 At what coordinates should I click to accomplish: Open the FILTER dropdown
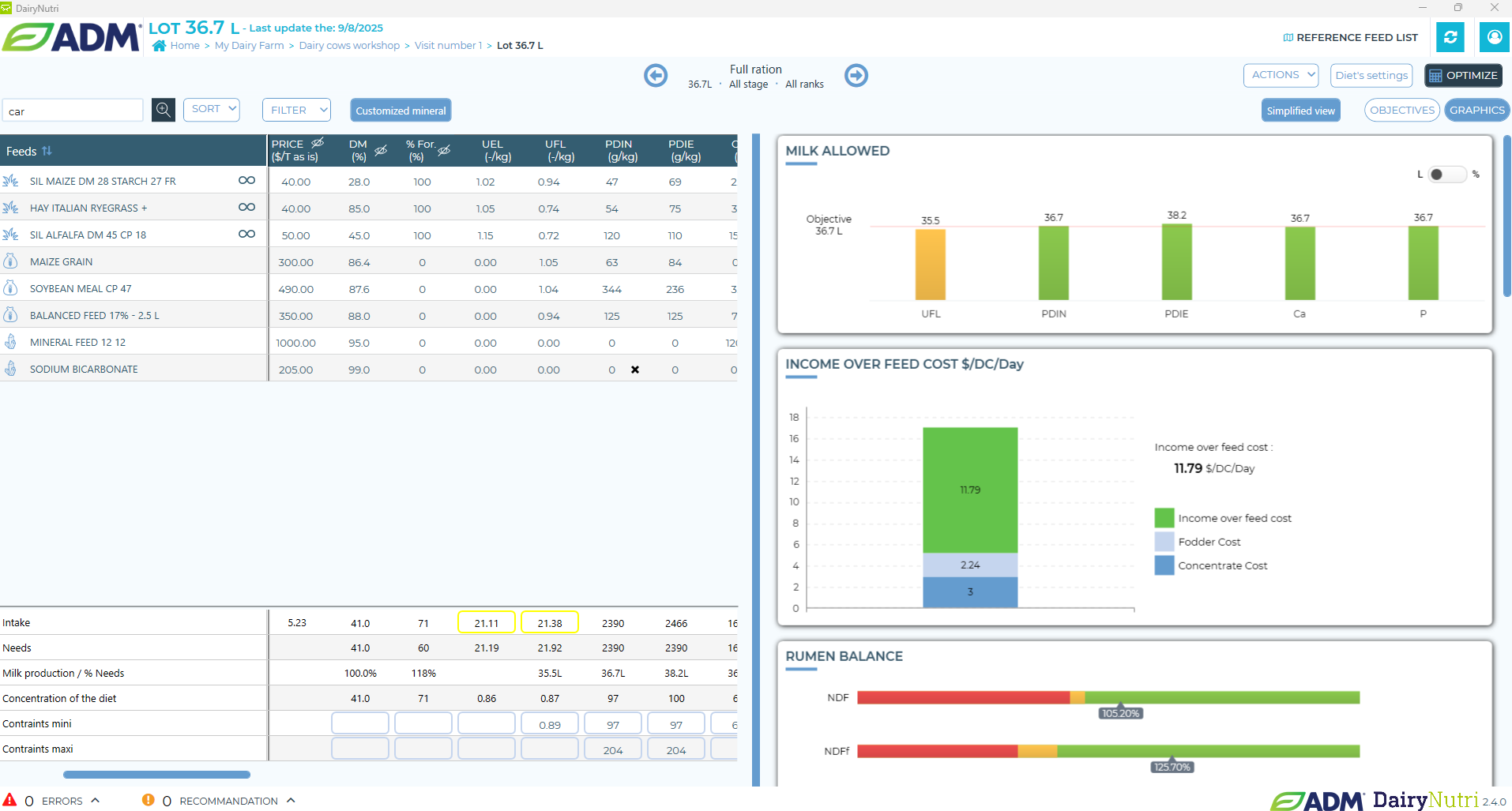click(x=295, y=109)
